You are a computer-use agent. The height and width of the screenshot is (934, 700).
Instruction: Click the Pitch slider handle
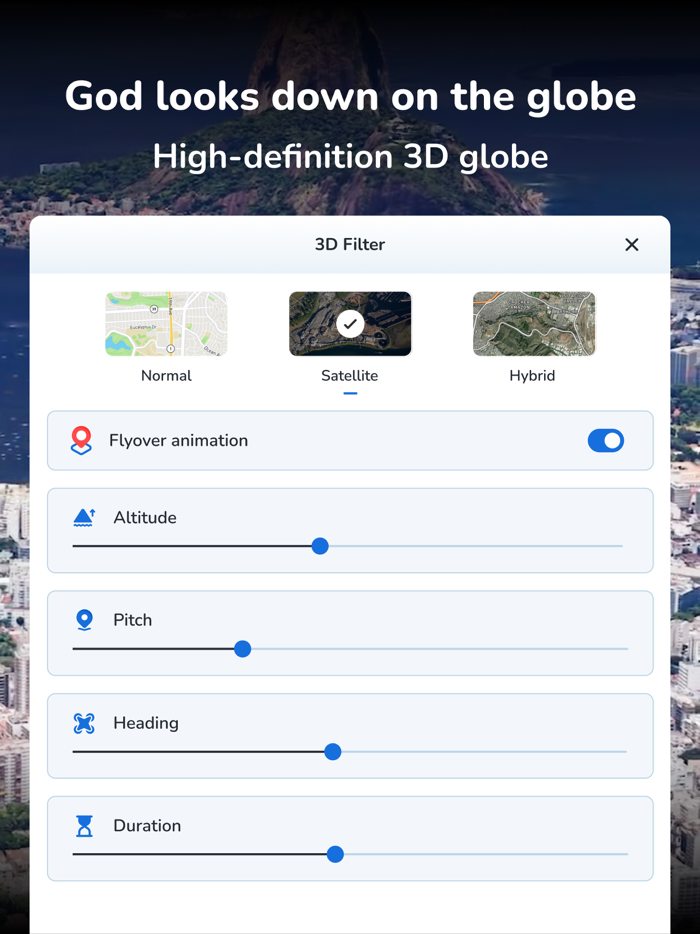(x=242, y=649)
